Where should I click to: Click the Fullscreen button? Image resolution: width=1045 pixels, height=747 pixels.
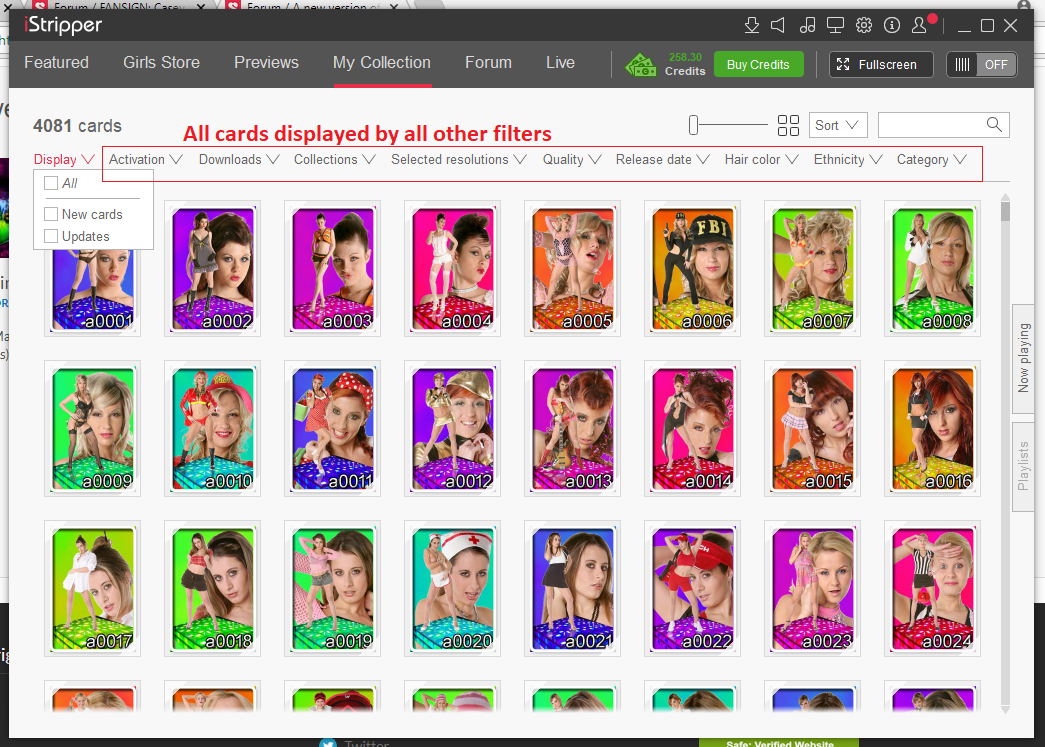(880, 65)
